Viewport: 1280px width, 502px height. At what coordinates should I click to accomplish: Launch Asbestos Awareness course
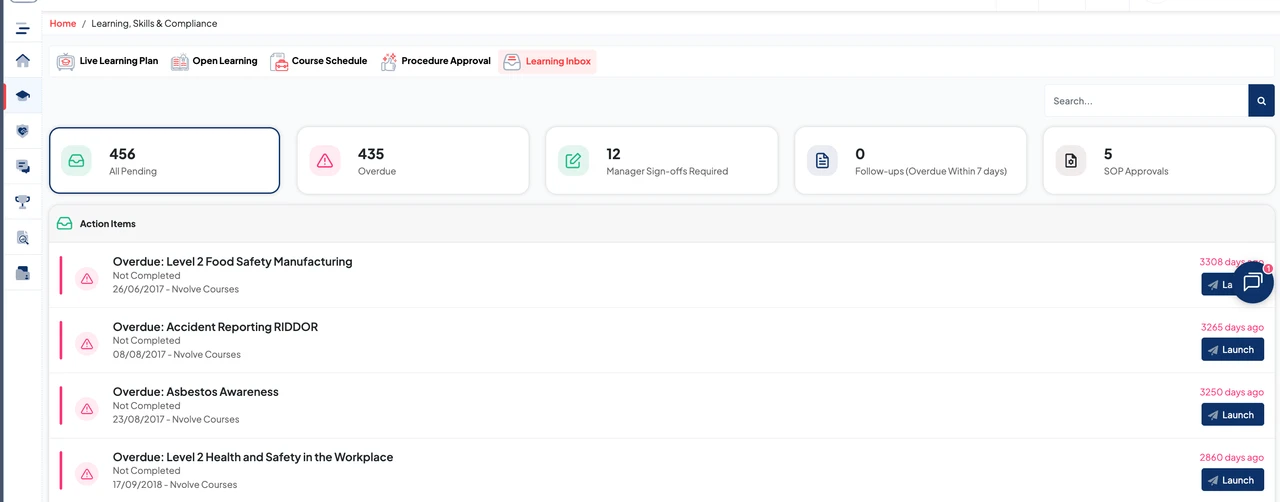point(1232,415)
